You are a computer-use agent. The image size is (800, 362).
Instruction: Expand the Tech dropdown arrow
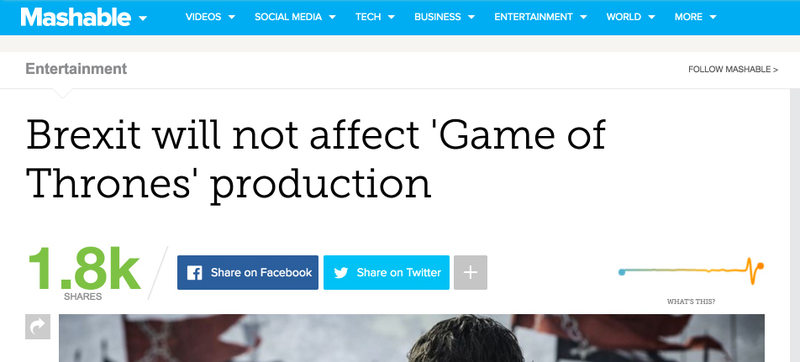(x=391, y=17)
